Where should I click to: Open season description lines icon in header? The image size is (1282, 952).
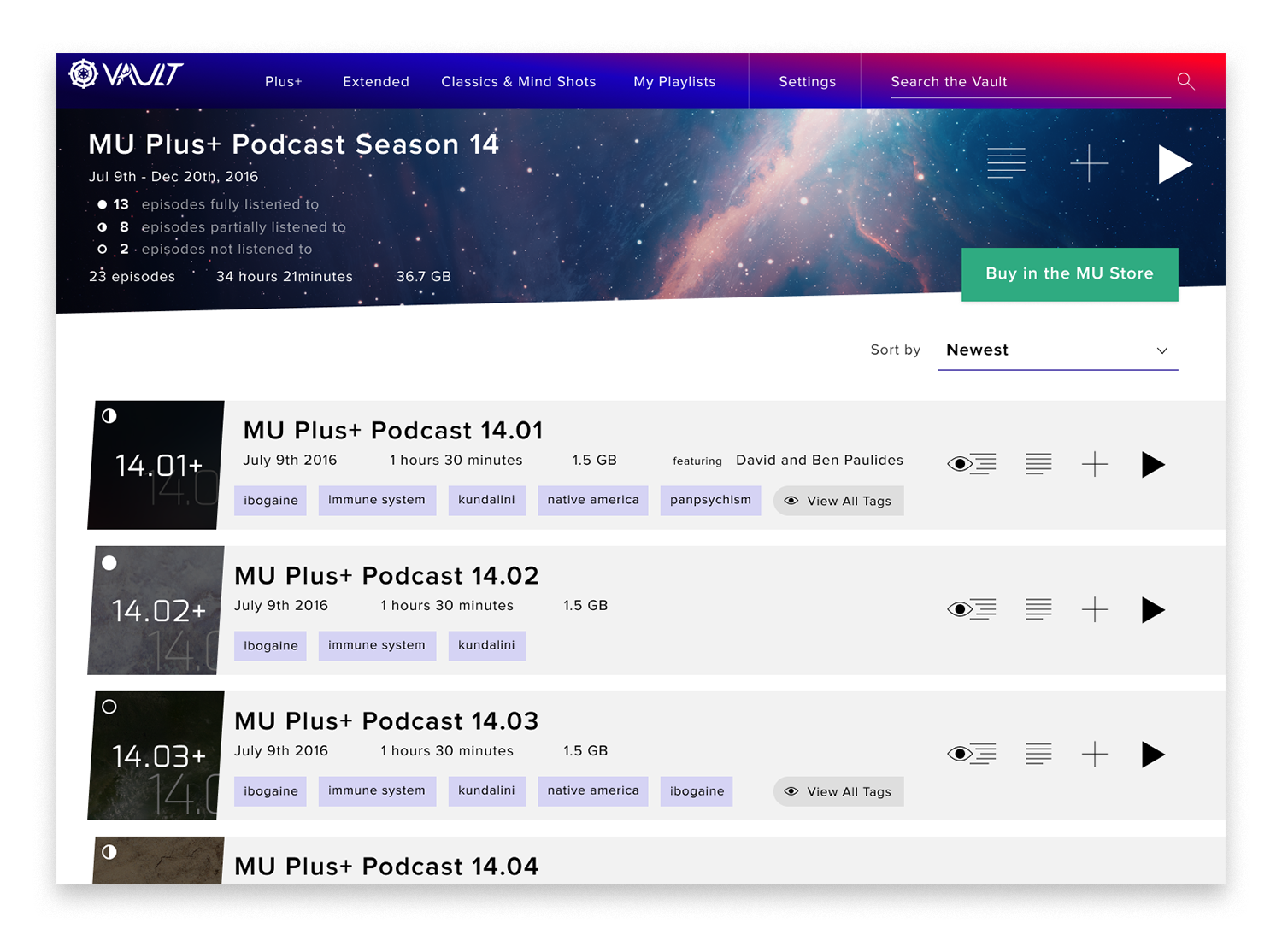(x=1006, y=162)
